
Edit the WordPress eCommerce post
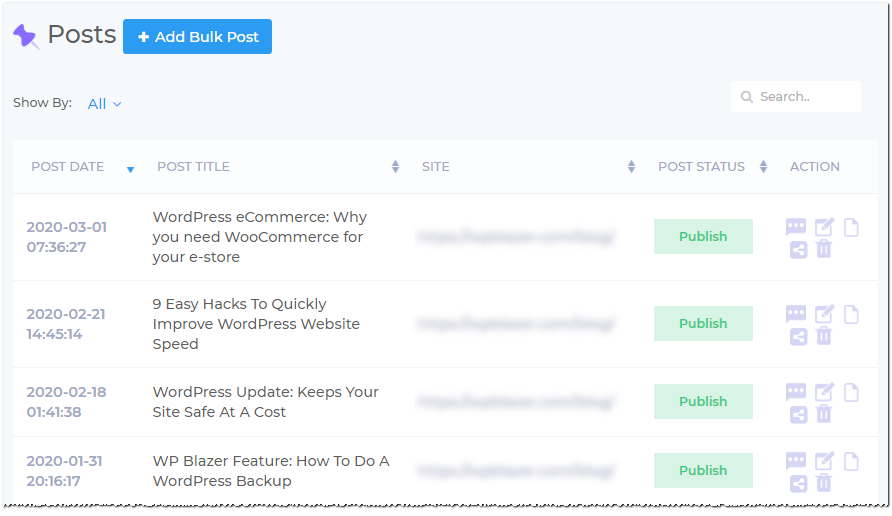(x=824, y=227)
